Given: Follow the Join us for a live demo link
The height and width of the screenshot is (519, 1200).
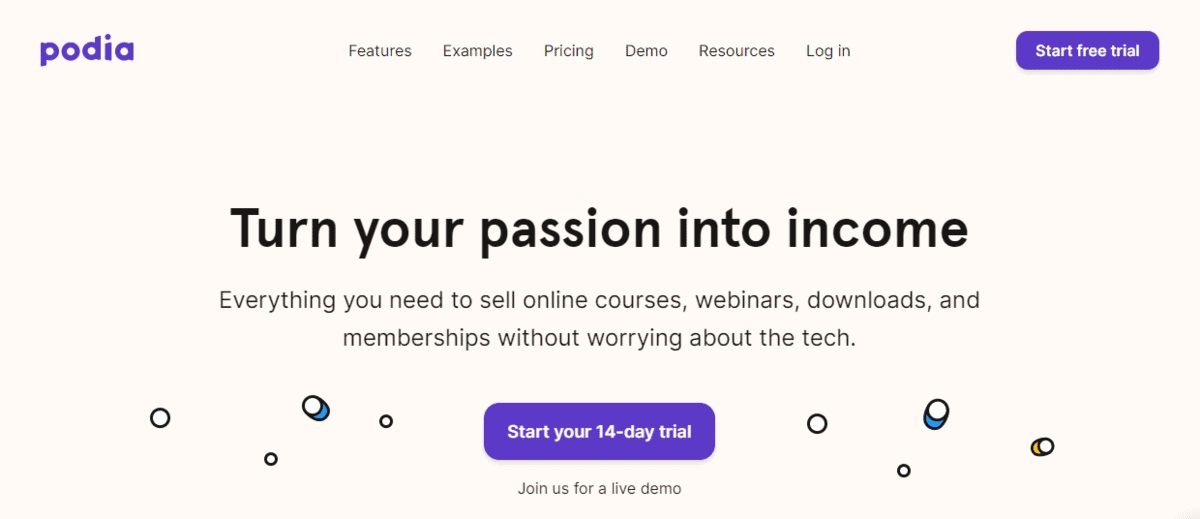Looking at the screenshot, I should pyautogui.click(x=599, y=489).
